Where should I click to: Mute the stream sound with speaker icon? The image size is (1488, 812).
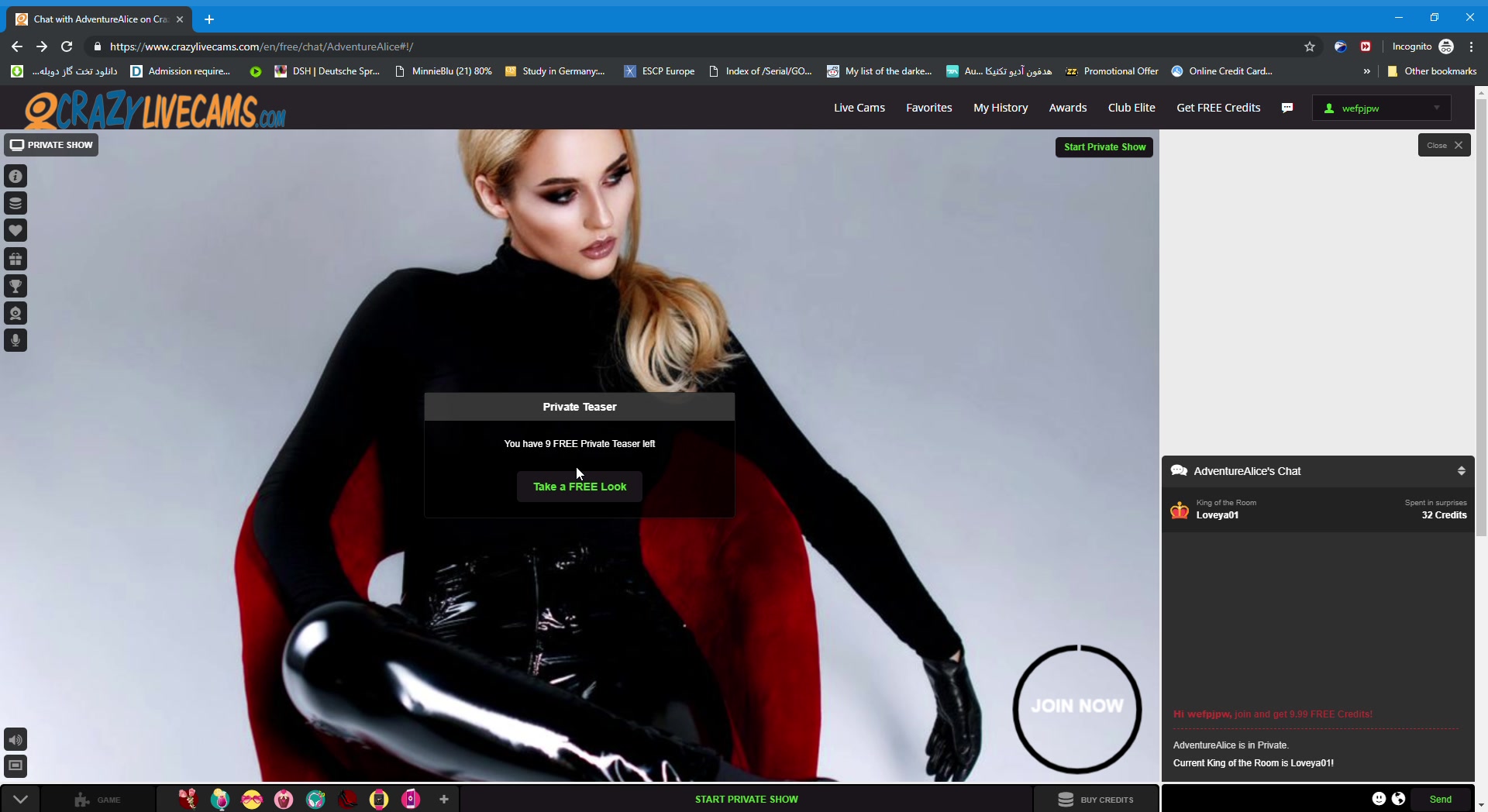click(15, 739)
